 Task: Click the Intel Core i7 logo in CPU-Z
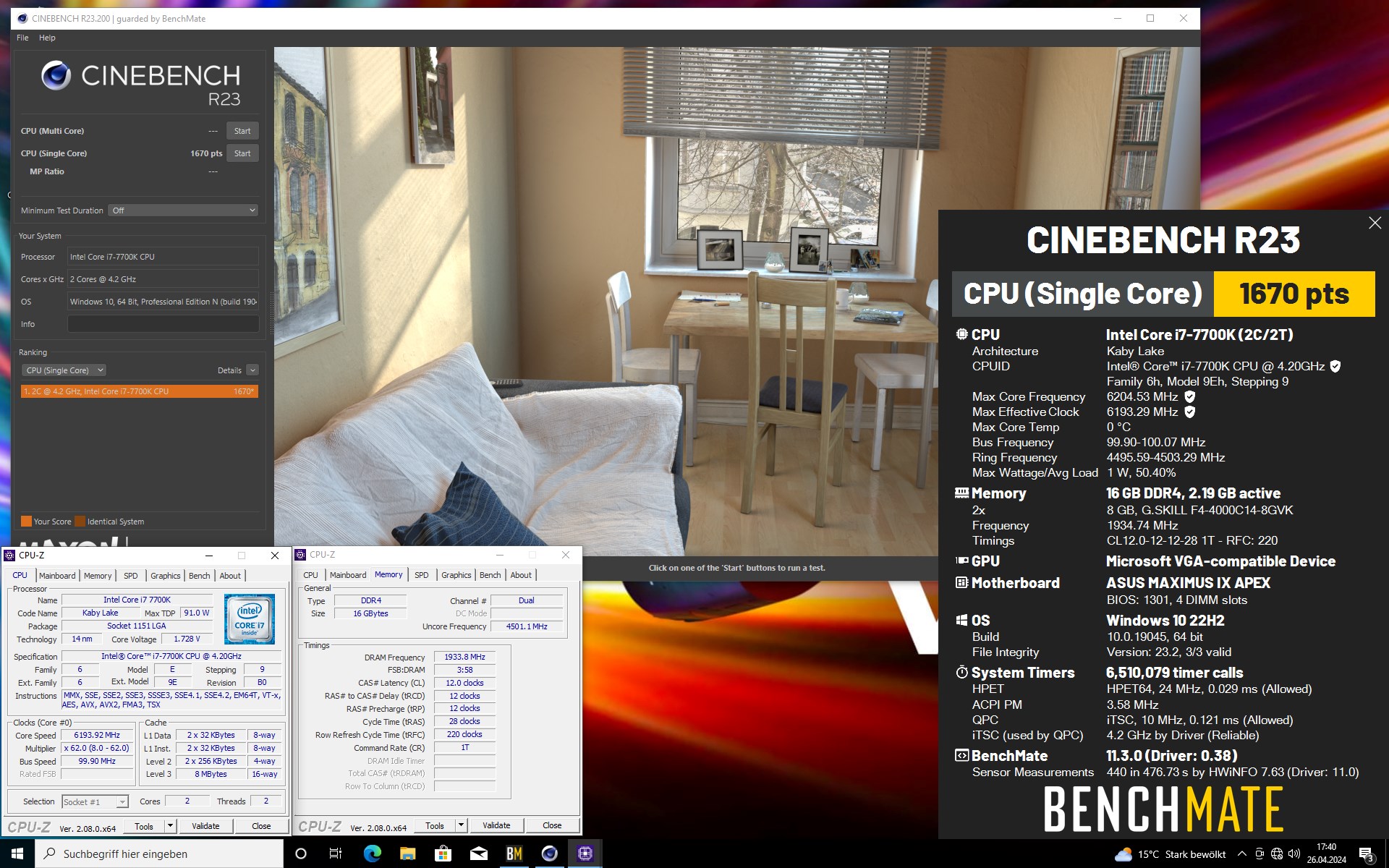click(250, 619)
